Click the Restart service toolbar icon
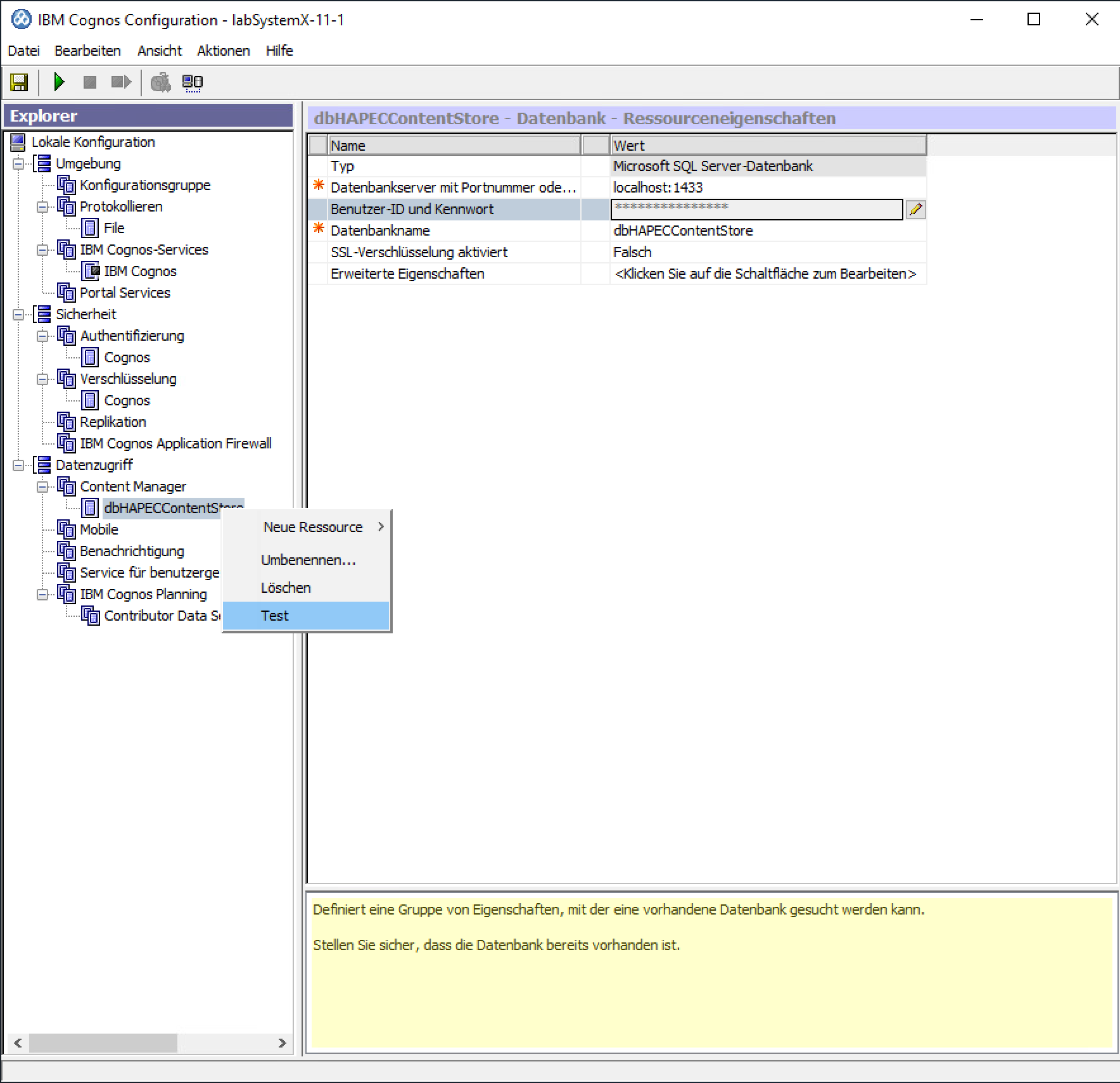 (x=120, y=82)
